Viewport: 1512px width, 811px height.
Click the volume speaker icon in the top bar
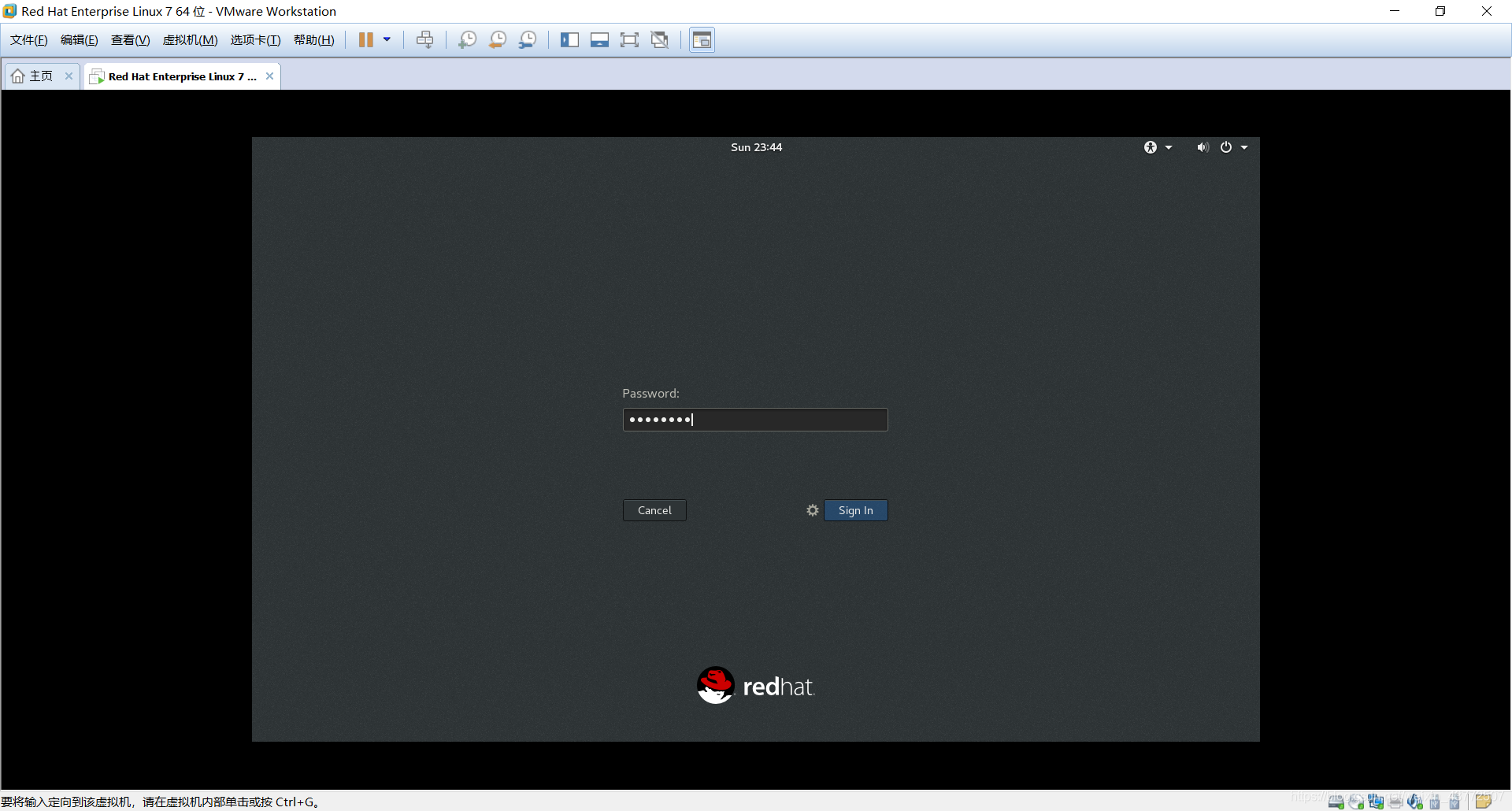pyautogui.click(x=1203, y=147)
